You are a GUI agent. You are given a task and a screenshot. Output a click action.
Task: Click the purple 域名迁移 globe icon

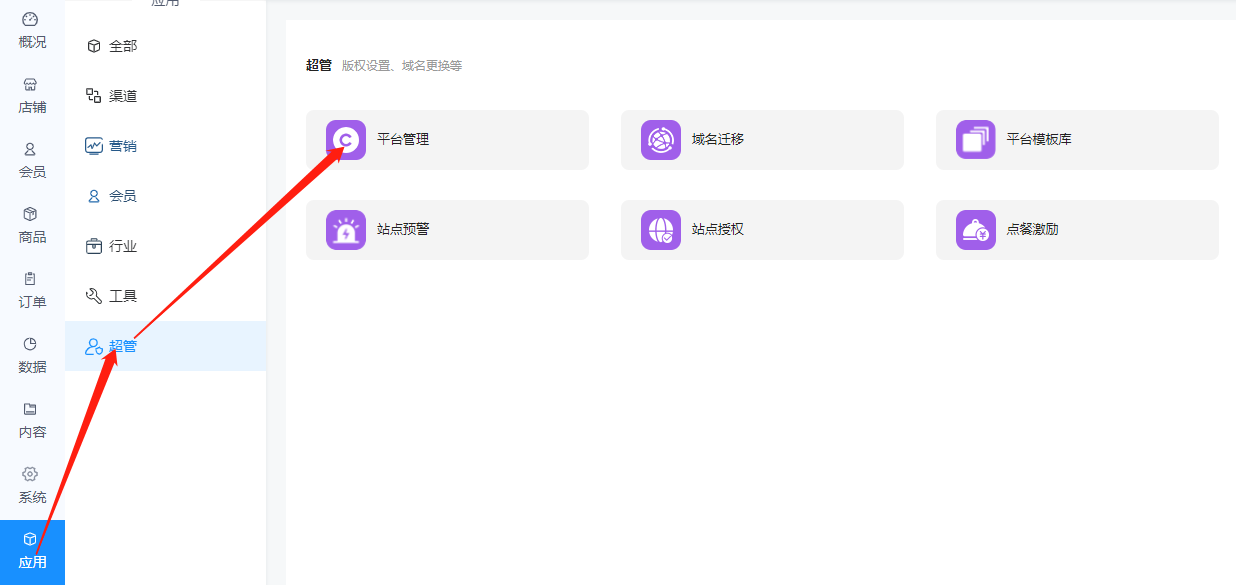[661, 140]
